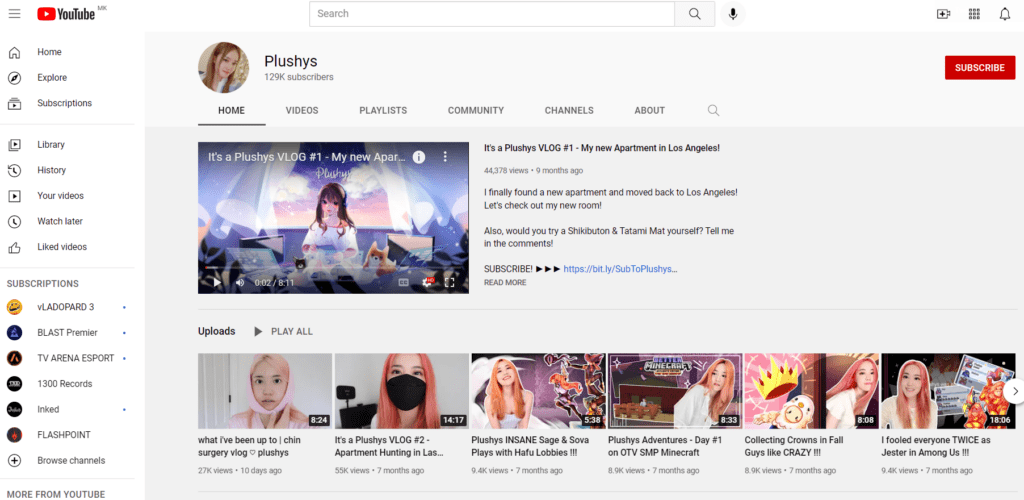Viewport: 1024px width, 500px height.
Task: Click '129K subscribers' text
Action: pos(298,77)
